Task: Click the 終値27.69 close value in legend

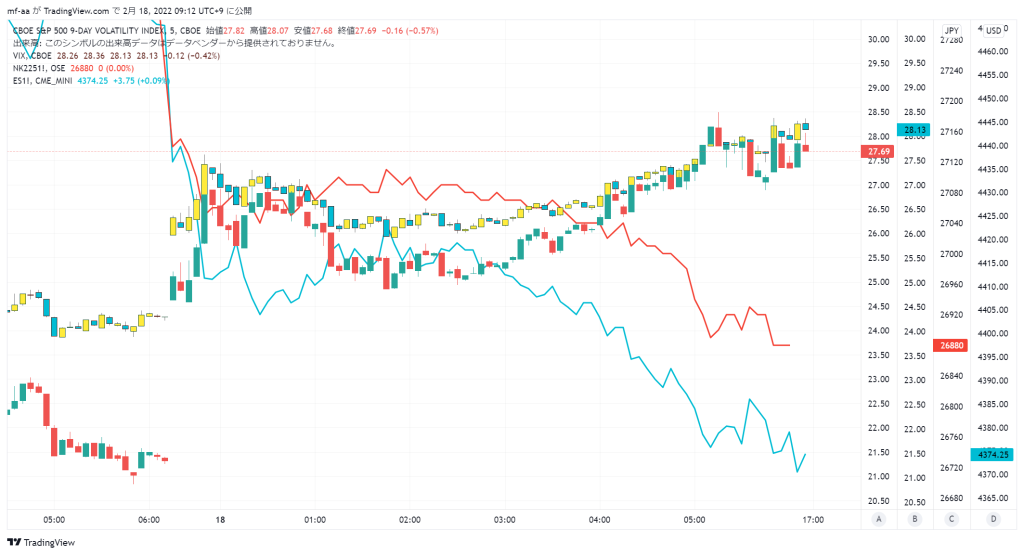Action: [x=357, y=31]
